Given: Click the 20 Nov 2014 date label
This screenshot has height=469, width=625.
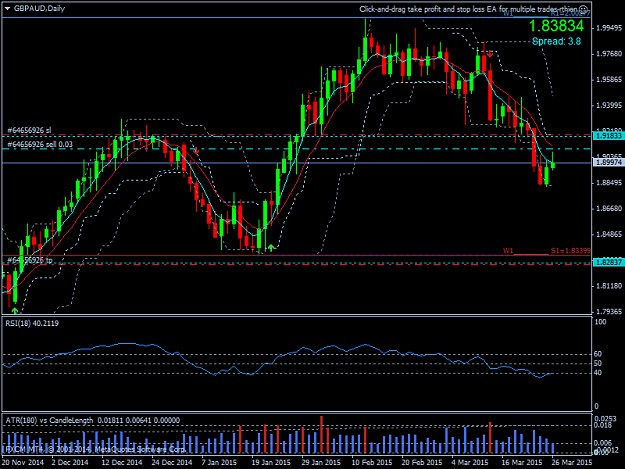Looking at the screenshot, I should point(23,462).
